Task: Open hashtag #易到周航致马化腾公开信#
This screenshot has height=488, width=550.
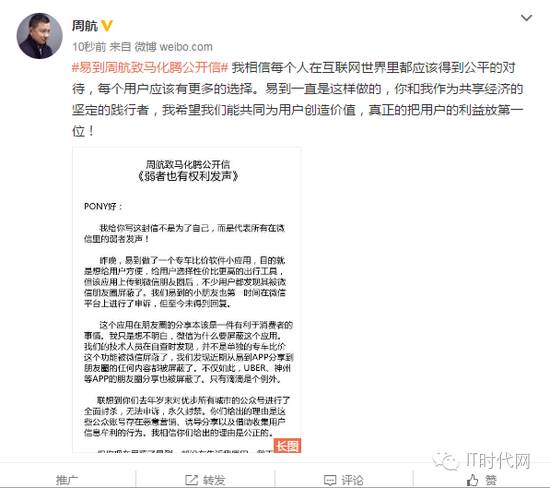Action: [150, 67]
